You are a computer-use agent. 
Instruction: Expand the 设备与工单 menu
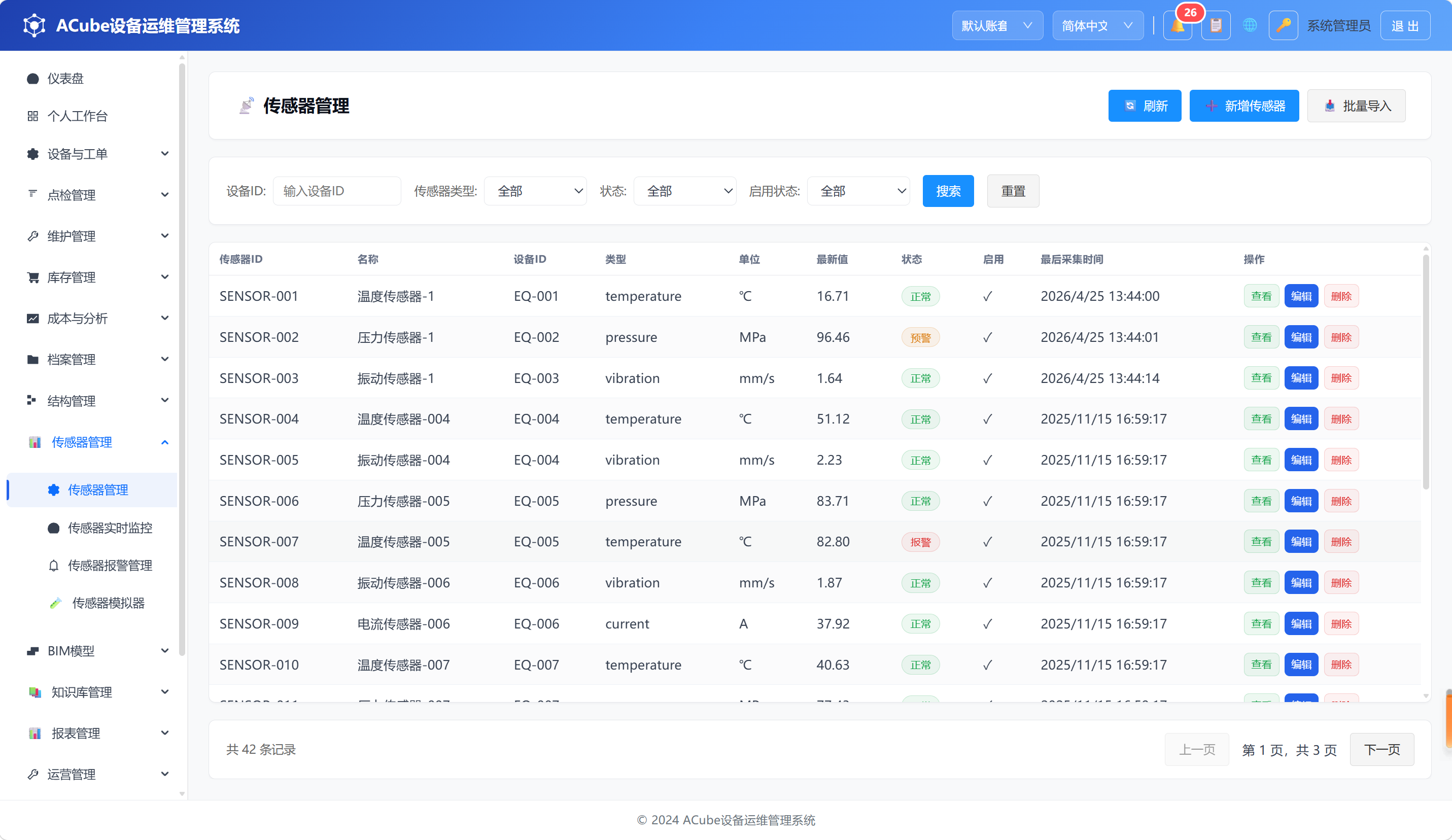pyautogui.click(x=93, y=154)
